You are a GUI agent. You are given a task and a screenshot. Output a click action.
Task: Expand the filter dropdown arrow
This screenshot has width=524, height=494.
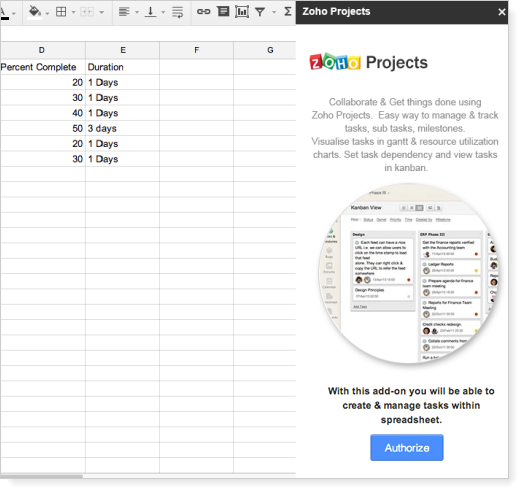(274, 13)
